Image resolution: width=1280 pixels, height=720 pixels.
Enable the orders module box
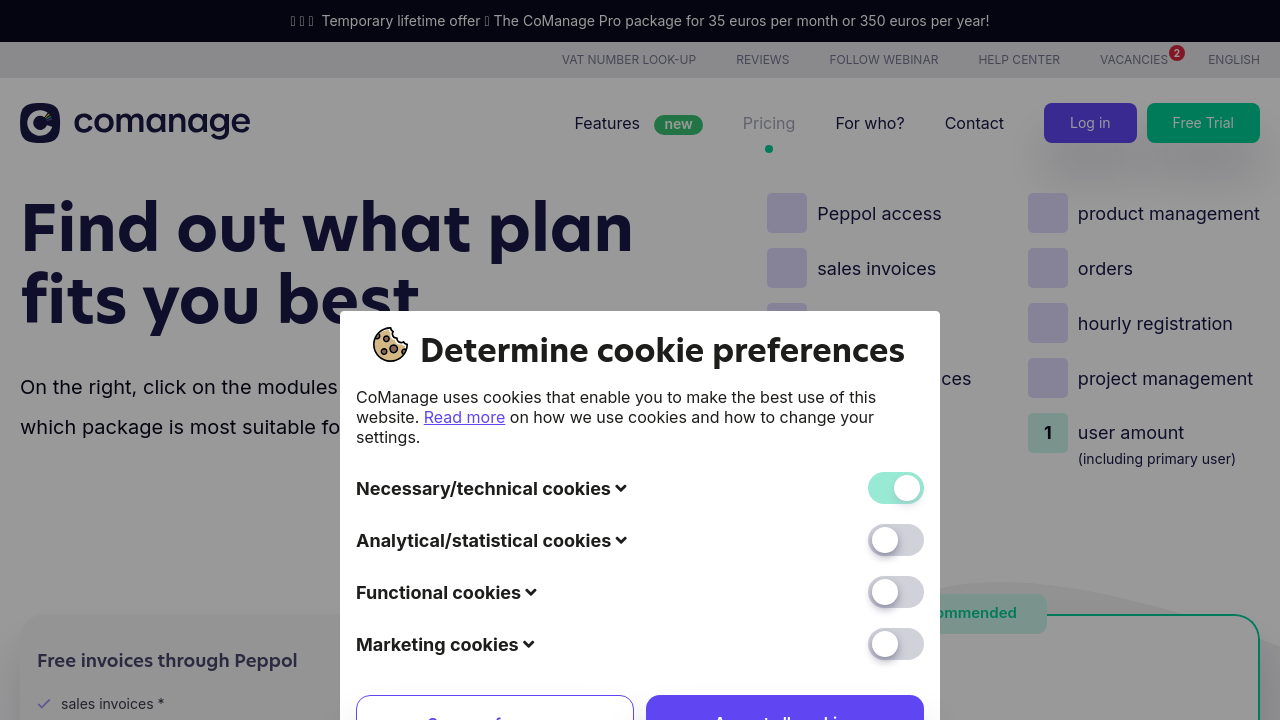click(x=1048, y=268)
